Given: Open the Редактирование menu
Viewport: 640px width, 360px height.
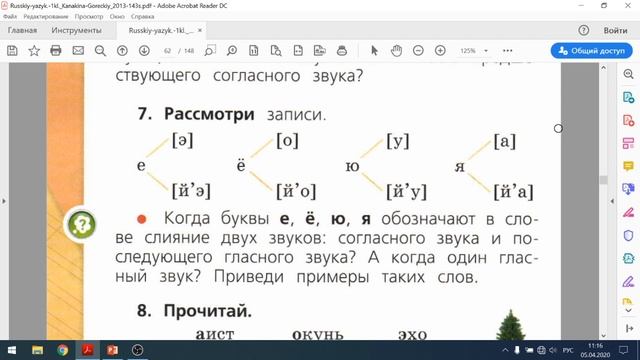Looking at the screenshot, I should point(46,17).
